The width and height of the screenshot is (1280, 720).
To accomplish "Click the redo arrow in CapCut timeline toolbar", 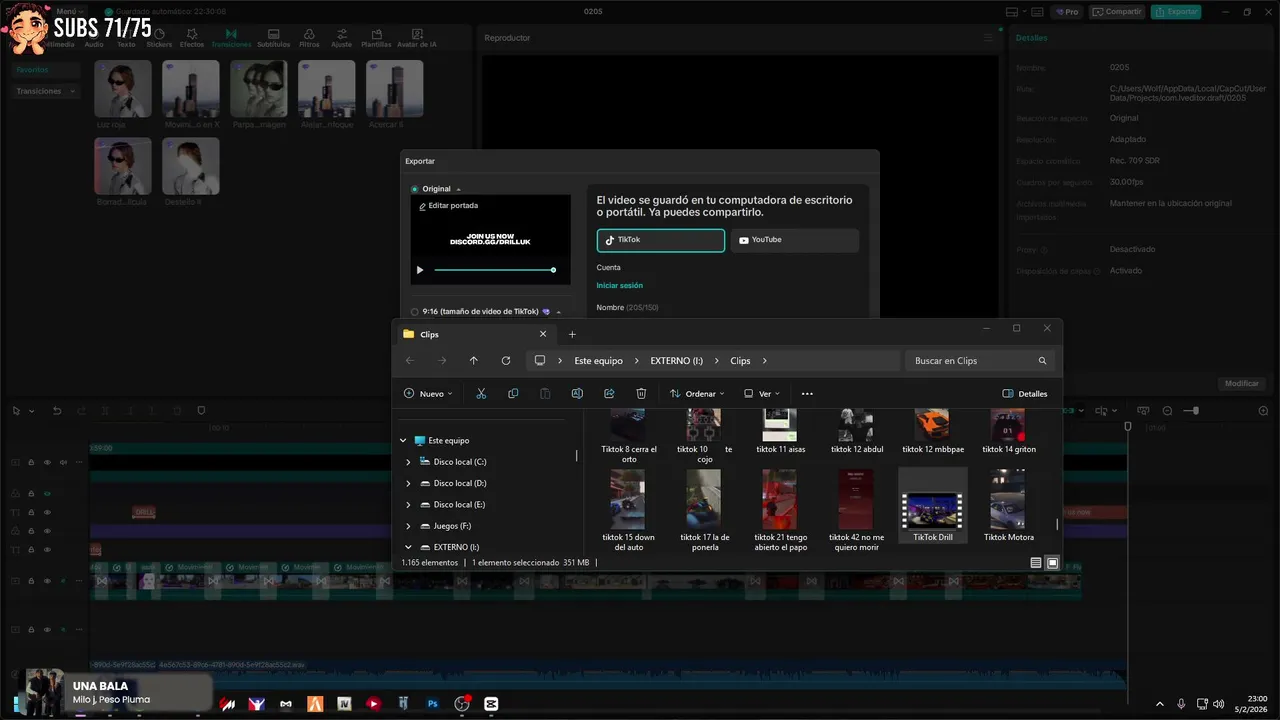I will coord(81,411).
